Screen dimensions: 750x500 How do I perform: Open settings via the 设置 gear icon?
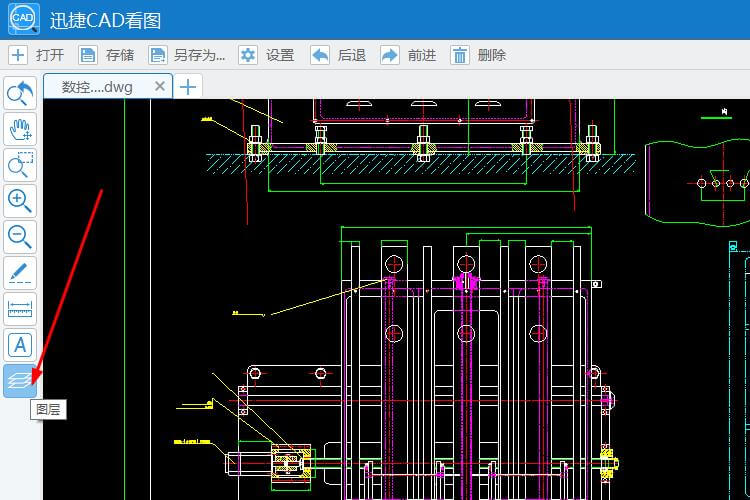248,55
